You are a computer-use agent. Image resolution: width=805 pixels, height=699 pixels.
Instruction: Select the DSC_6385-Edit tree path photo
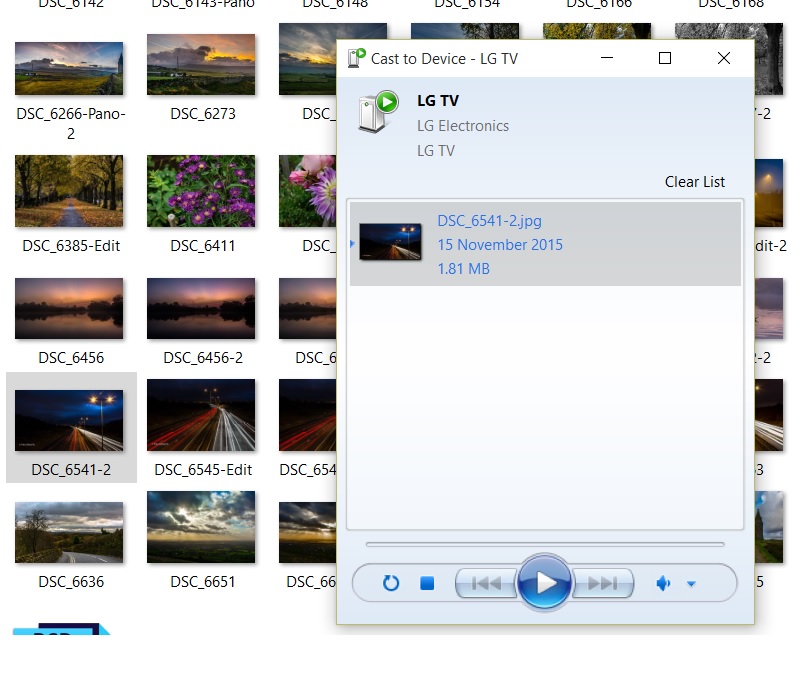click(69, 191)
